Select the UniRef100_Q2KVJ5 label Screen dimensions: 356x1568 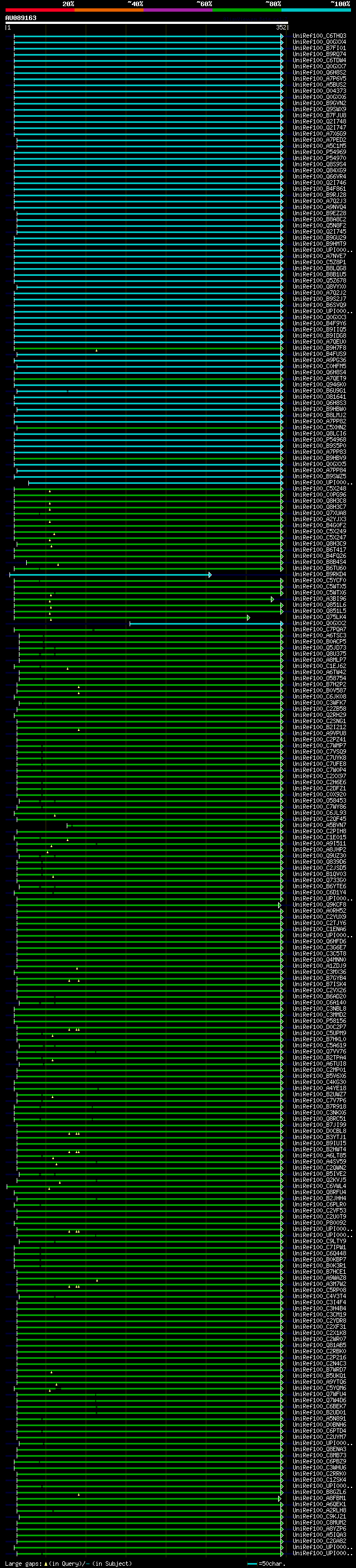pyautogui.click(x=319, y=1180)
